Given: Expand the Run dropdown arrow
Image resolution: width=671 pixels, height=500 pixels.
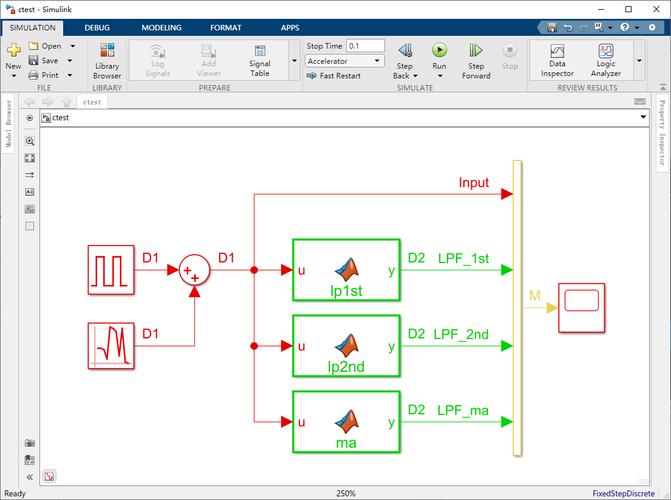Looking at the screenshot, I should coord(440,76).
